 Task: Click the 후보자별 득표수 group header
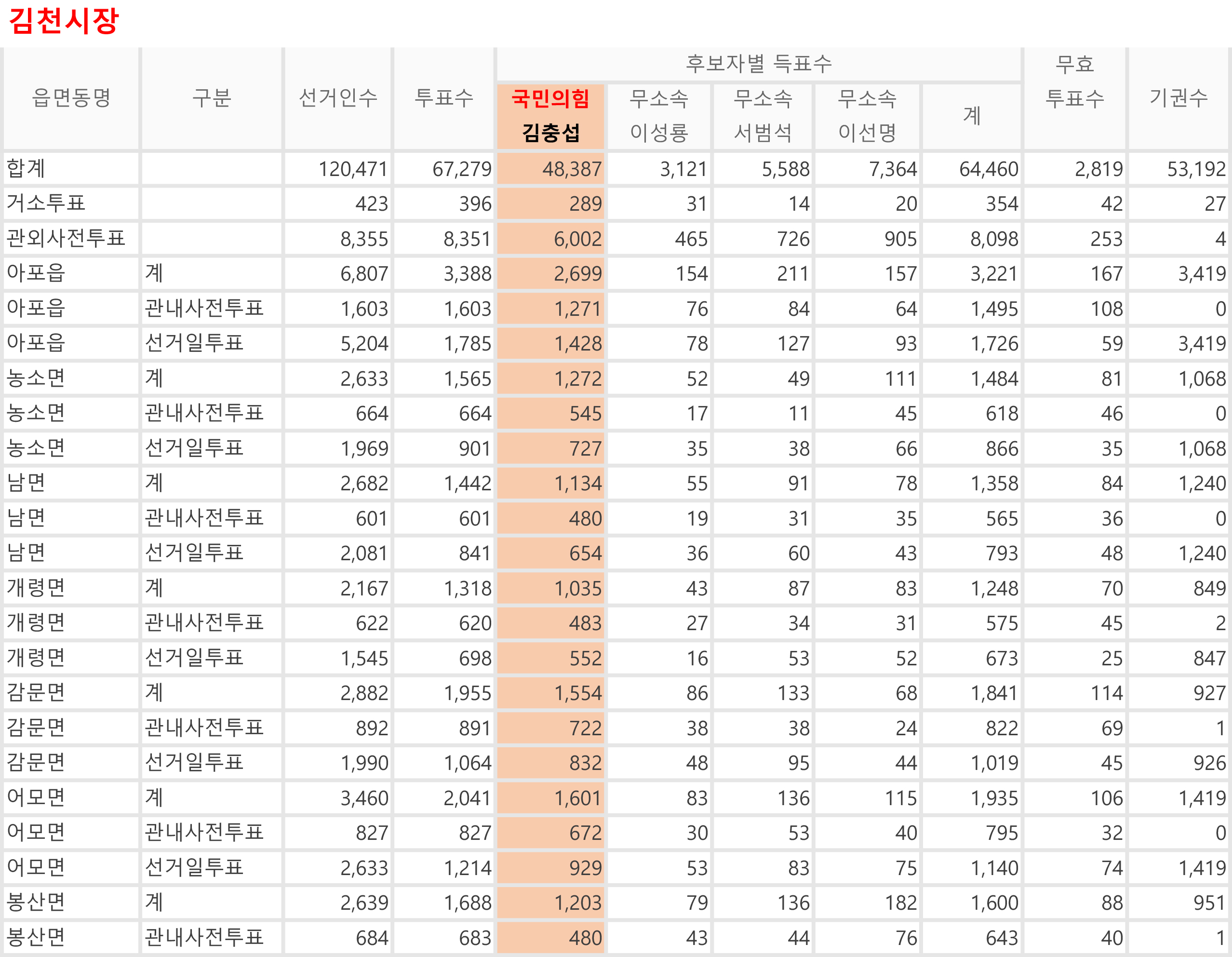click(759, 64)
